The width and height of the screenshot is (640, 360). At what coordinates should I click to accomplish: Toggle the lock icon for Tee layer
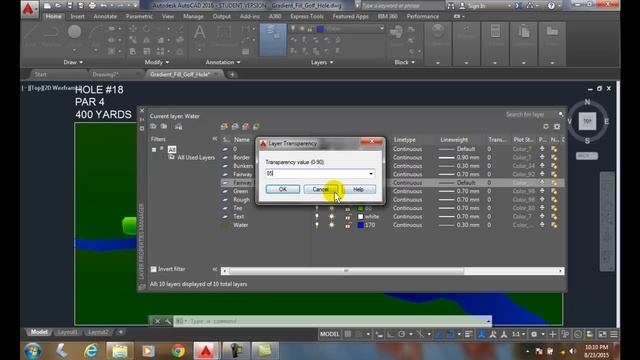click(348, 208)
